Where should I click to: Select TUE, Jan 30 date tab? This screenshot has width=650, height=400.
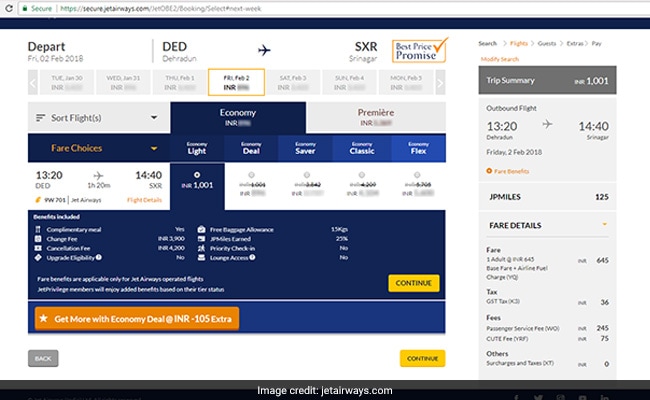[x=67, y=82]
